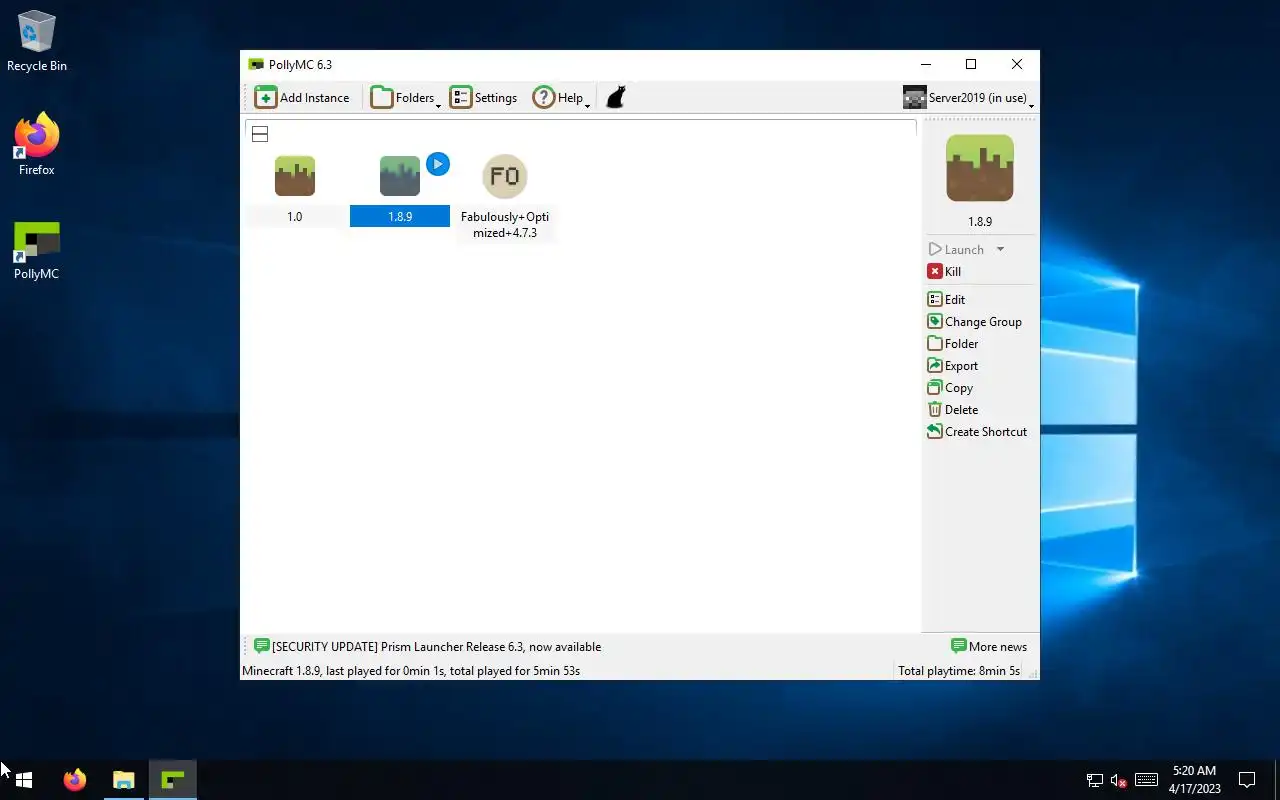Delete the selected instance

pyautogui.click(x=953, y=409)
